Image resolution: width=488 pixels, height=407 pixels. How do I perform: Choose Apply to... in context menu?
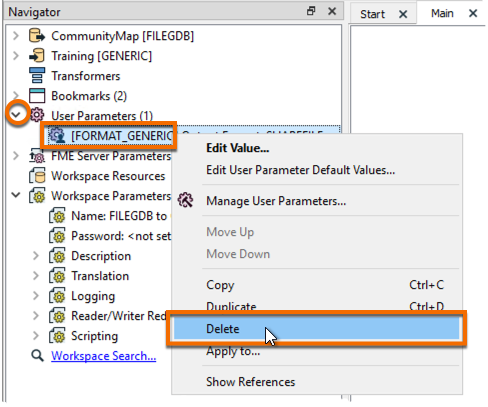pos(317,351)
